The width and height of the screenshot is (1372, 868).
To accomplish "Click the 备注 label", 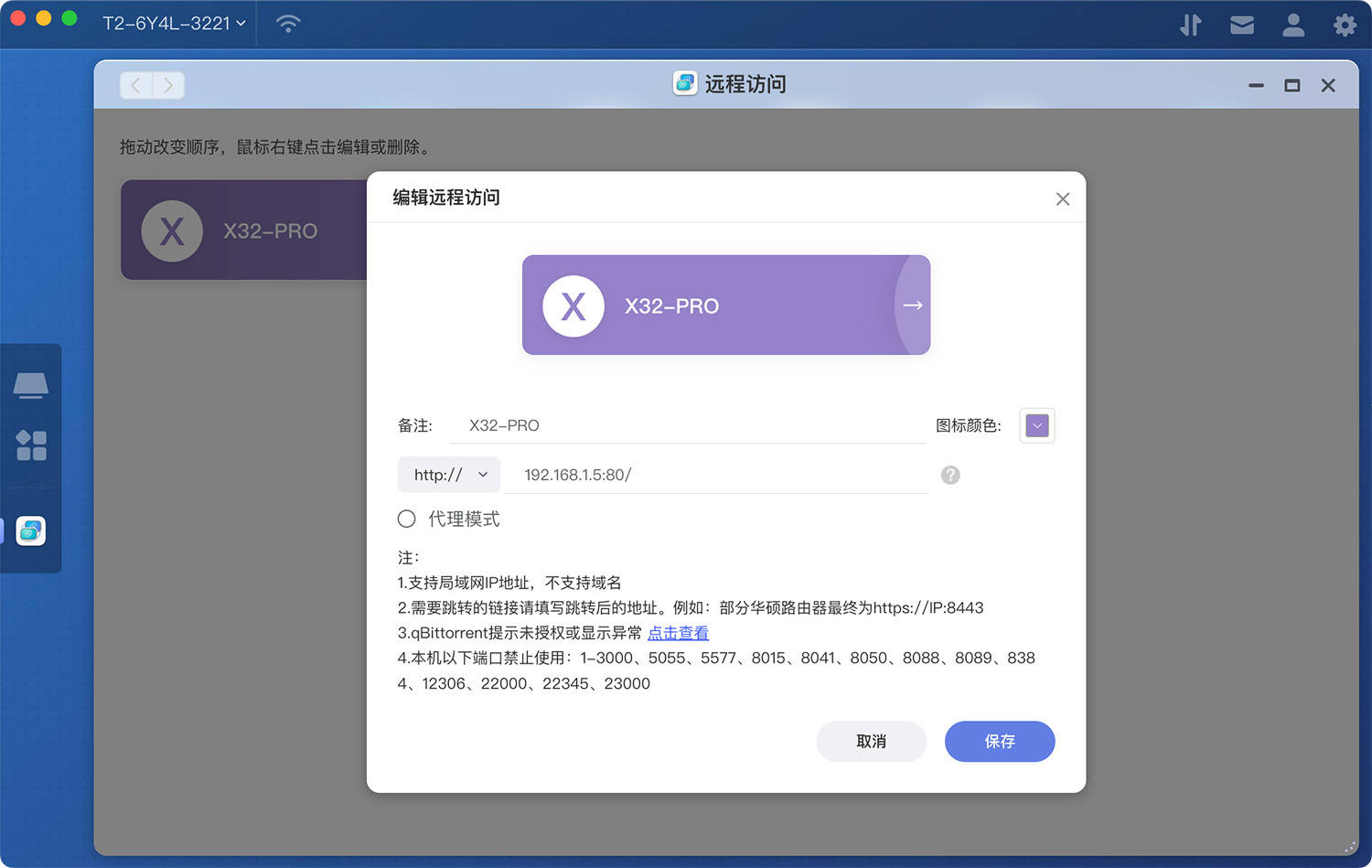I will coord(415,425).
